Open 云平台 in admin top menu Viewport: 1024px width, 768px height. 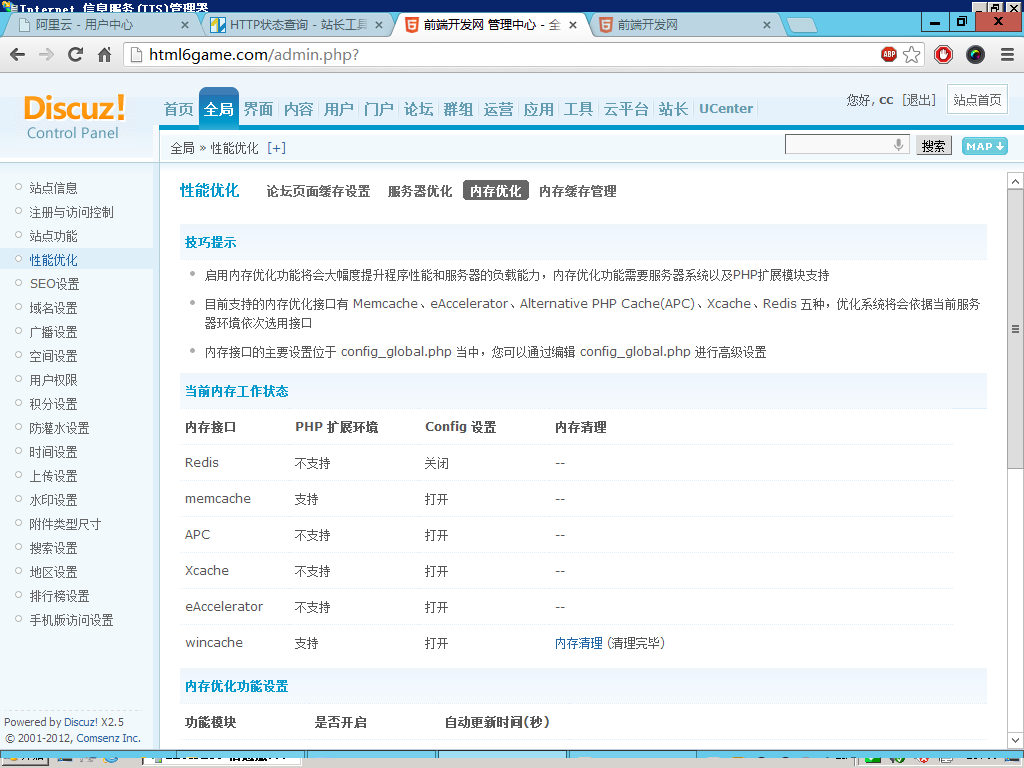click(626, 109)
